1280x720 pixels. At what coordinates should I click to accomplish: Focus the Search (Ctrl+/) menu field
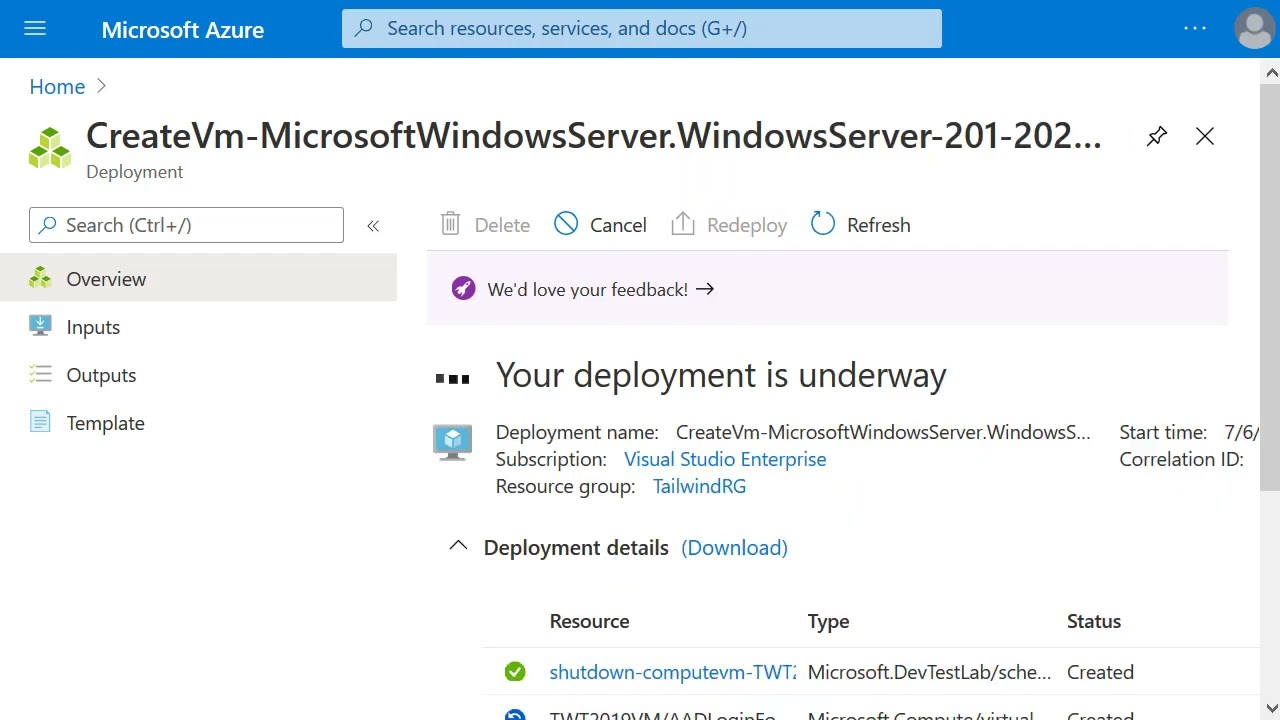pos(186,225)
